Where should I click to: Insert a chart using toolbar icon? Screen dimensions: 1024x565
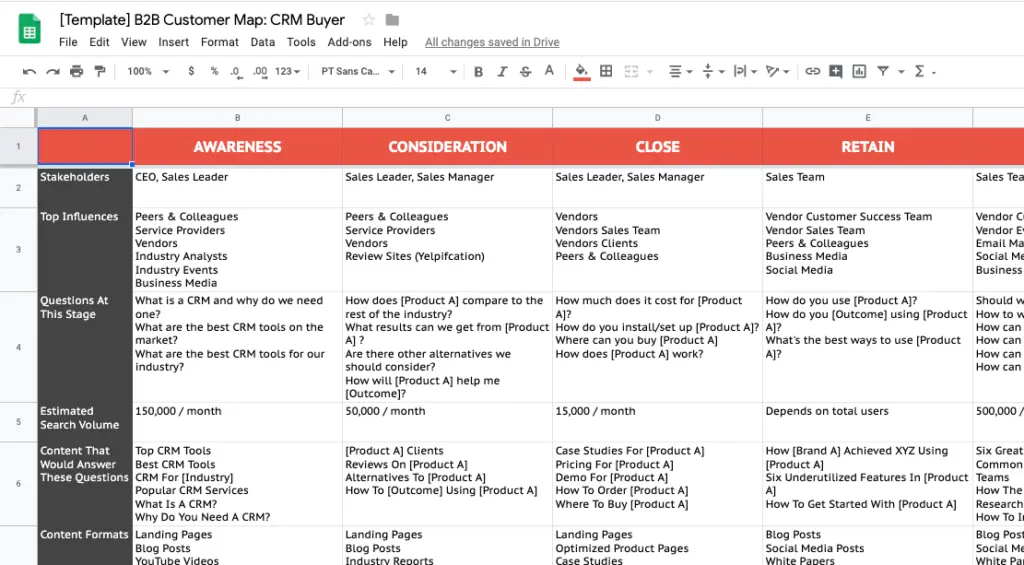point(859,71)
